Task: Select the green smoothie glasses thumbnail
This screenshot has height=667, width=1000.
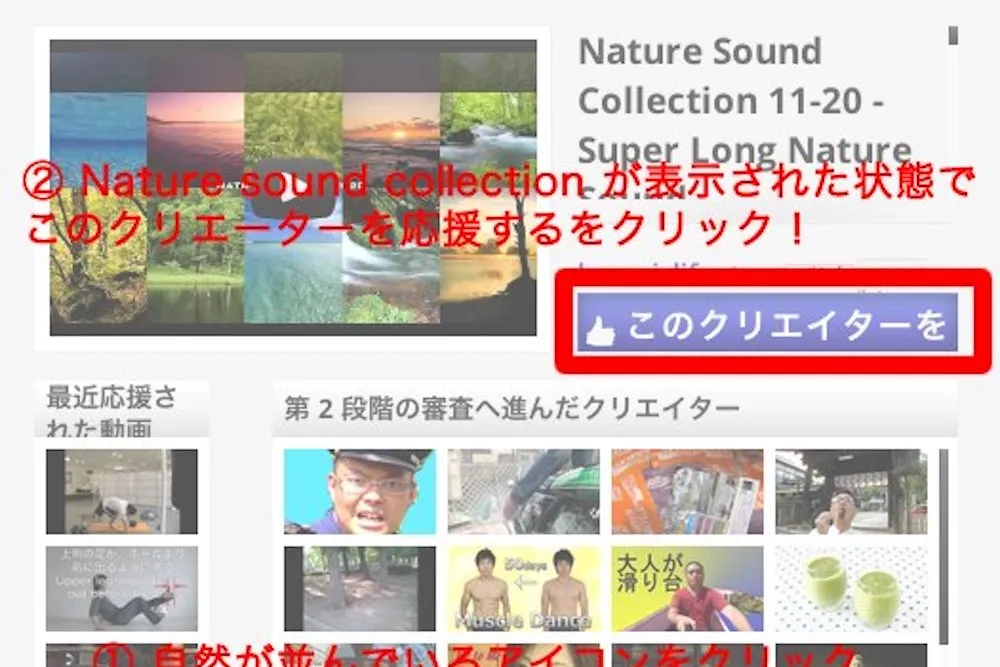Action: (851, 588)
